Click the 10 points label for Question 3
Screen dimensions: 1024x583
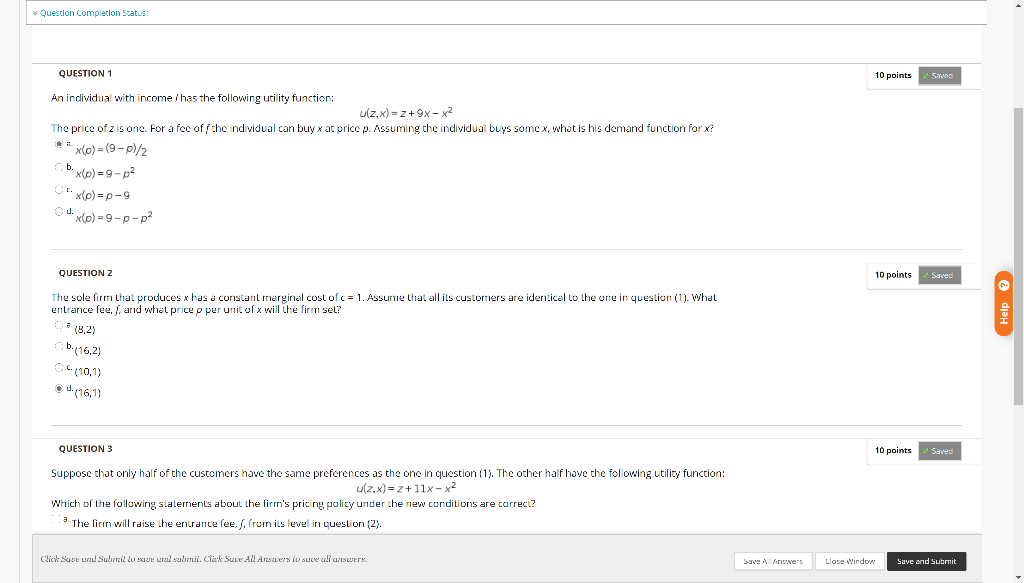click(x=893, y=450)
